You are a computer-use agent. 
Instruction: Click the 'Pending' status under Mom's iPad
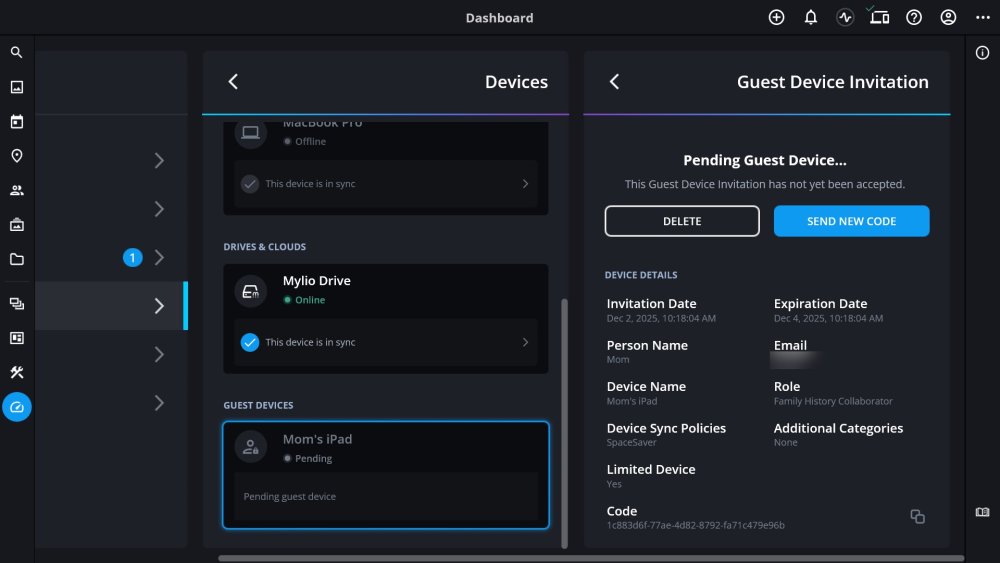313,458
